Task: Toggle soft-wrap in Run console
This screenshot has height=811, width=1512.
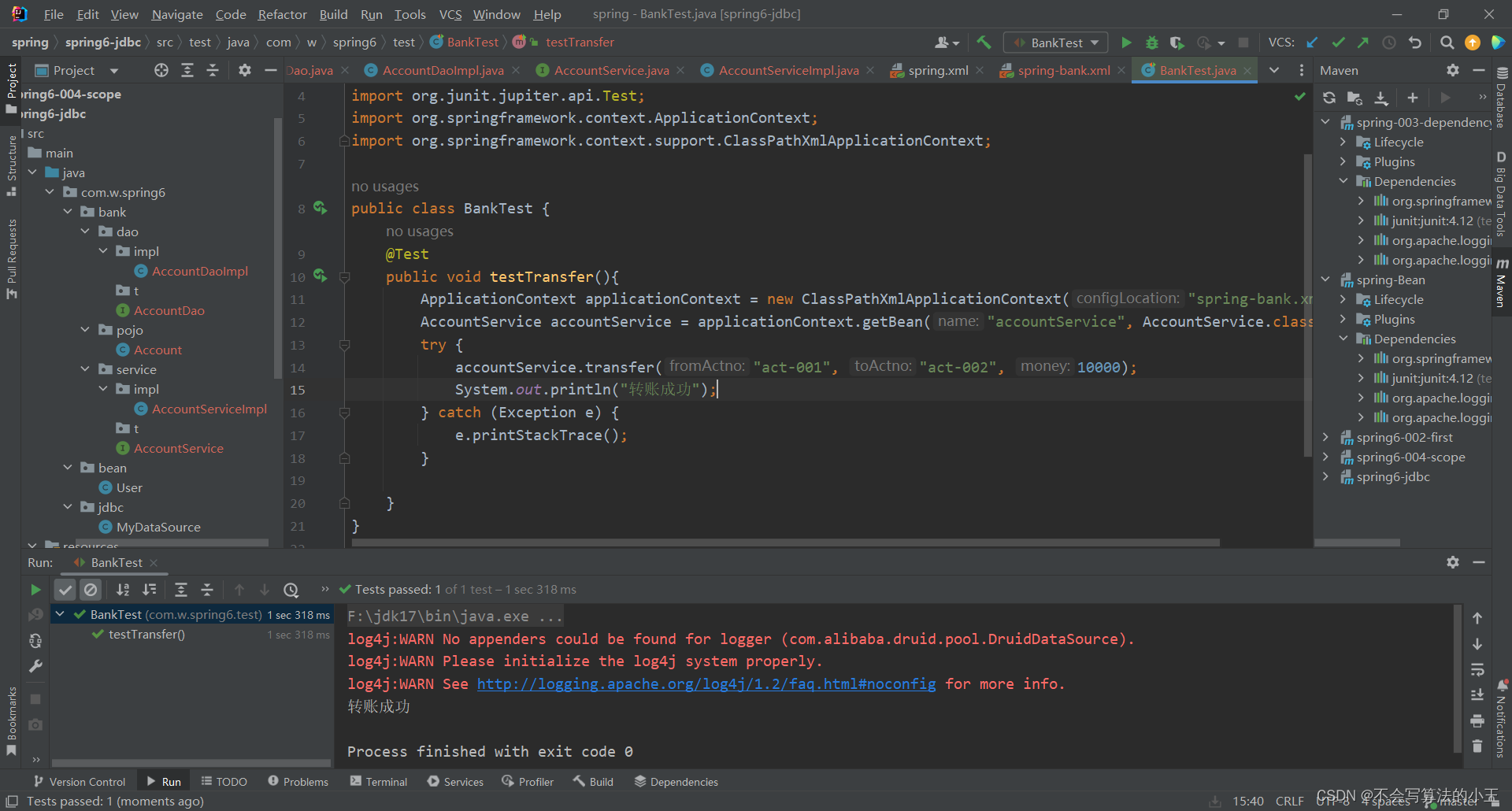Action: click(x=1477, y=670)
